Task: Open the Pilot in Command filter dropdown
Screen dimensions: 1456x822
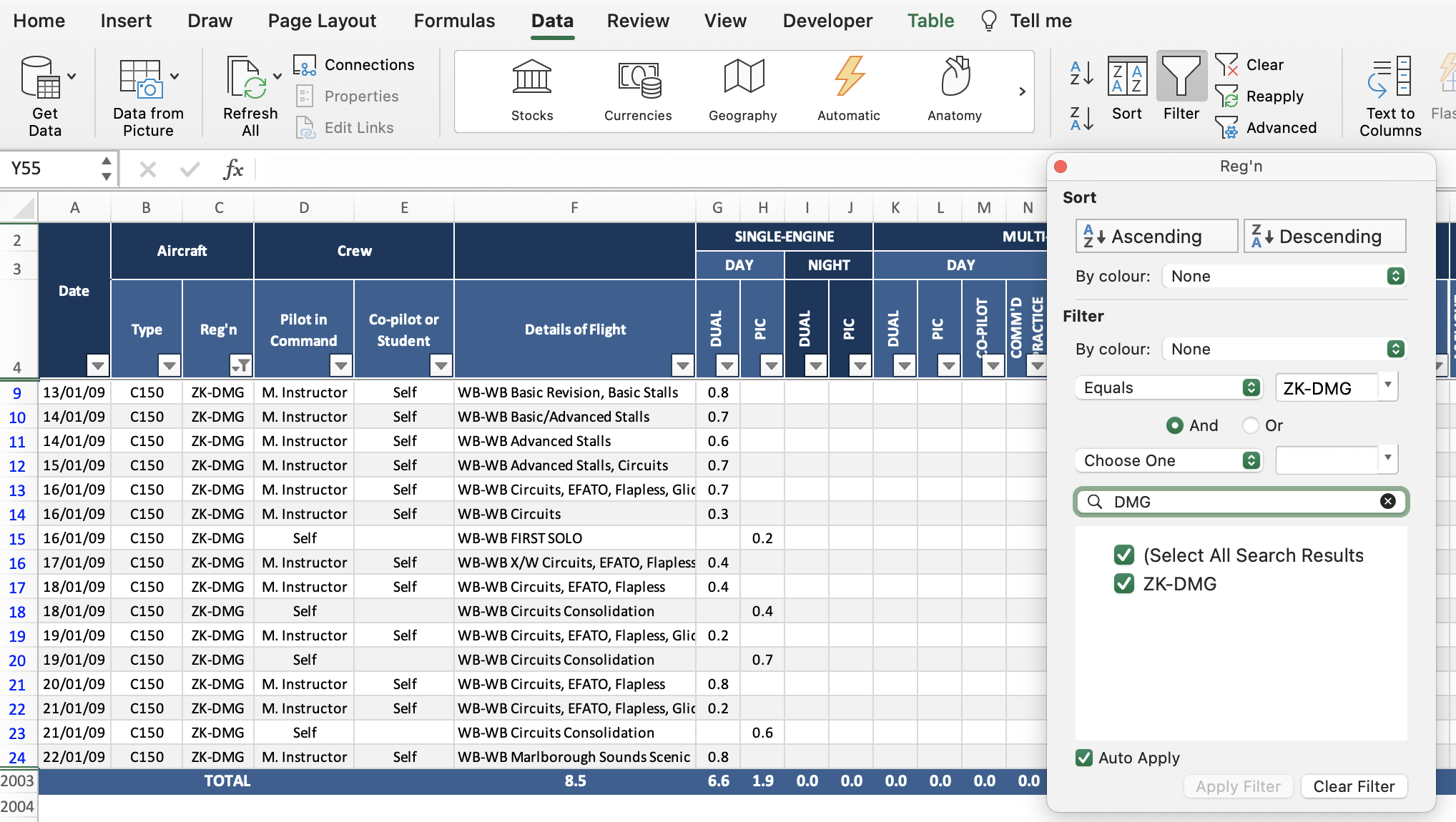Action: point(341,365)
